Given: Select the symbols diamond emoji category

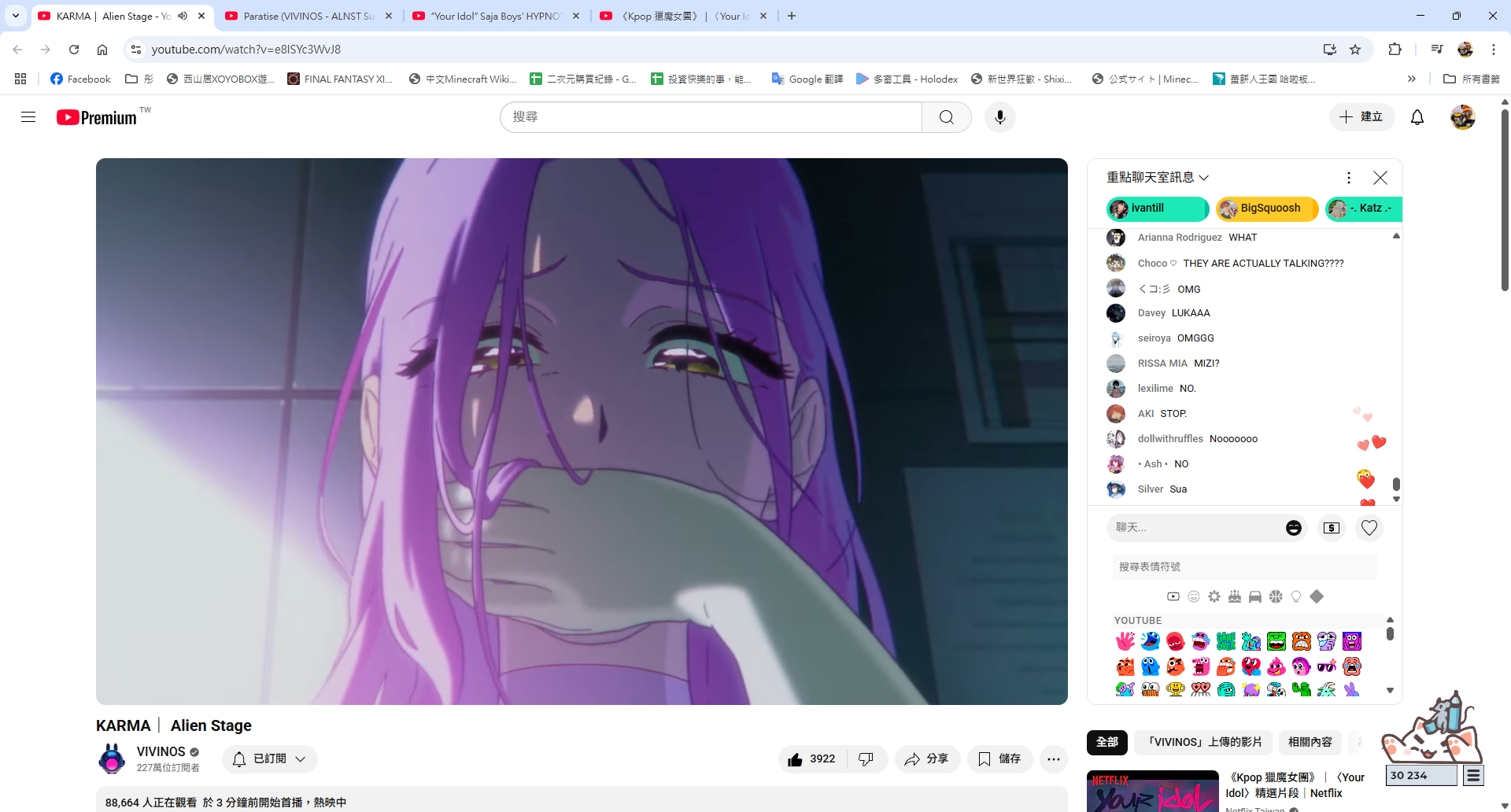Looking at the screenshot, I should (1317, 596).
